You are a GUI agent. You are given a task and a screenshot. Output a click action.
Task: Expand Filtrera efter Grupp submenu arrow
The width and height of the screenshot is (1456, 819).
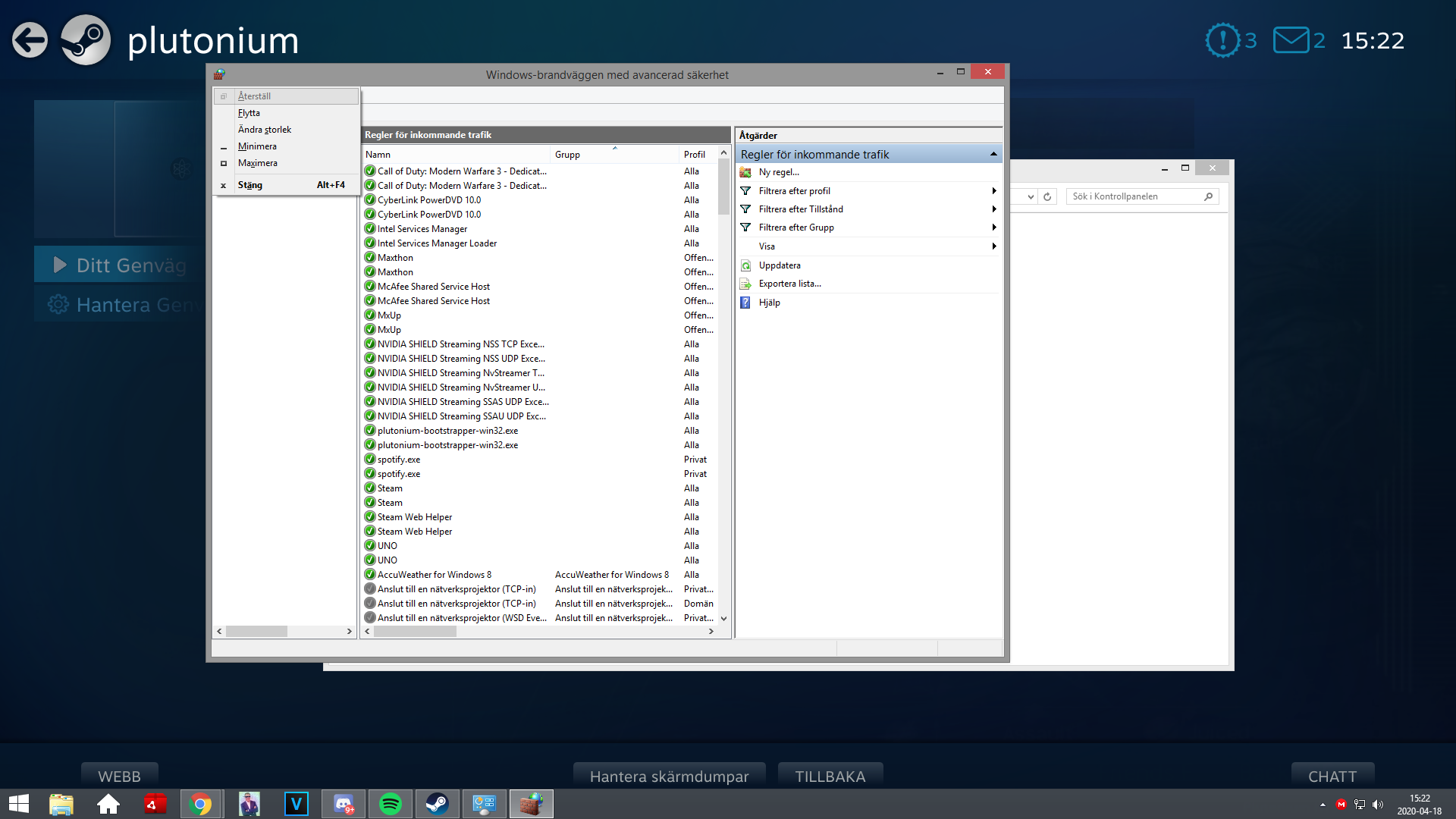point(993,227)
